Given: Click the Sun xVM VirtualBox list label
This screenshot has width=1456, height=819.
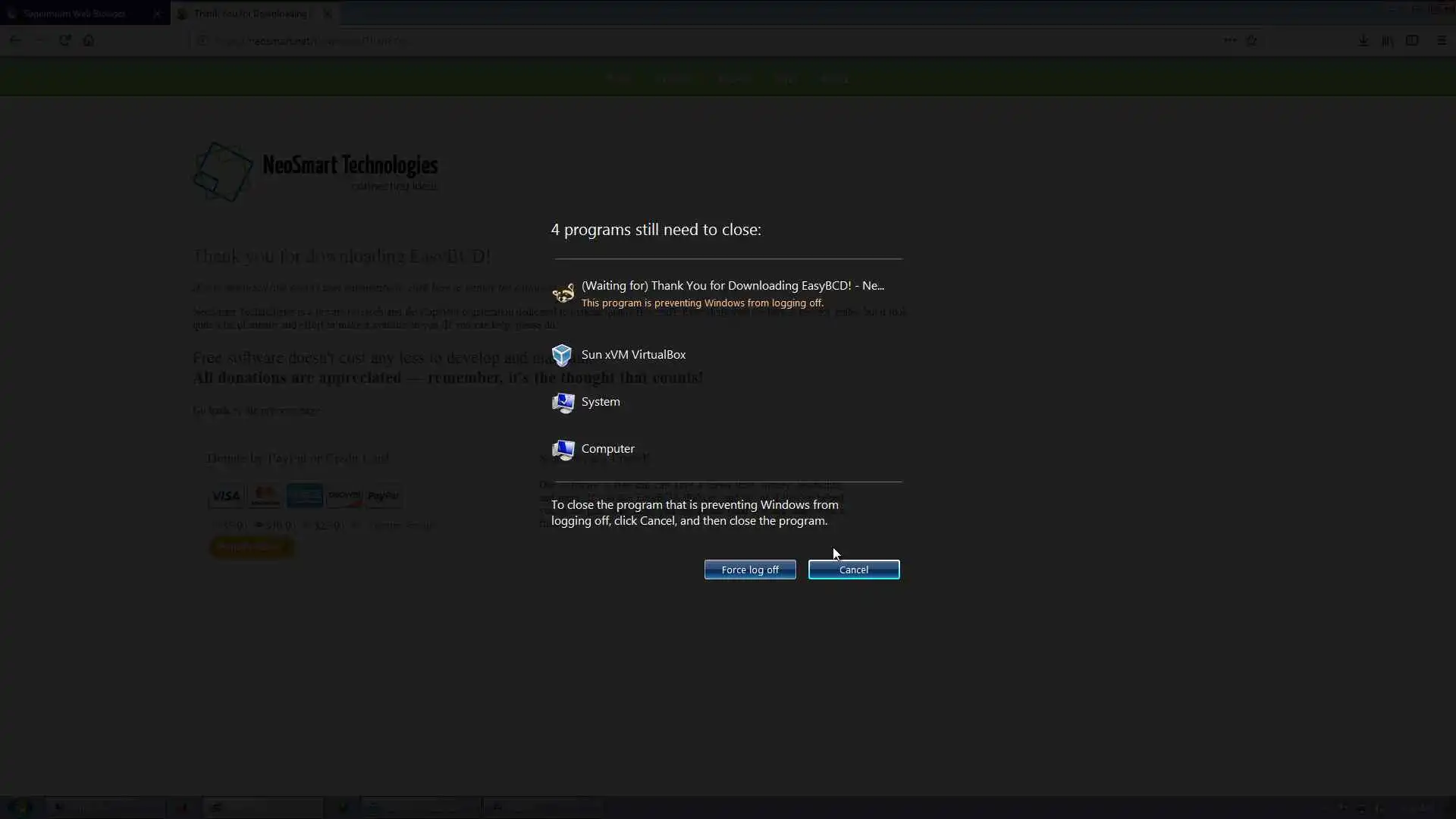Looking at the screenshot, I should pyautogui.click(x=633, y=355).
